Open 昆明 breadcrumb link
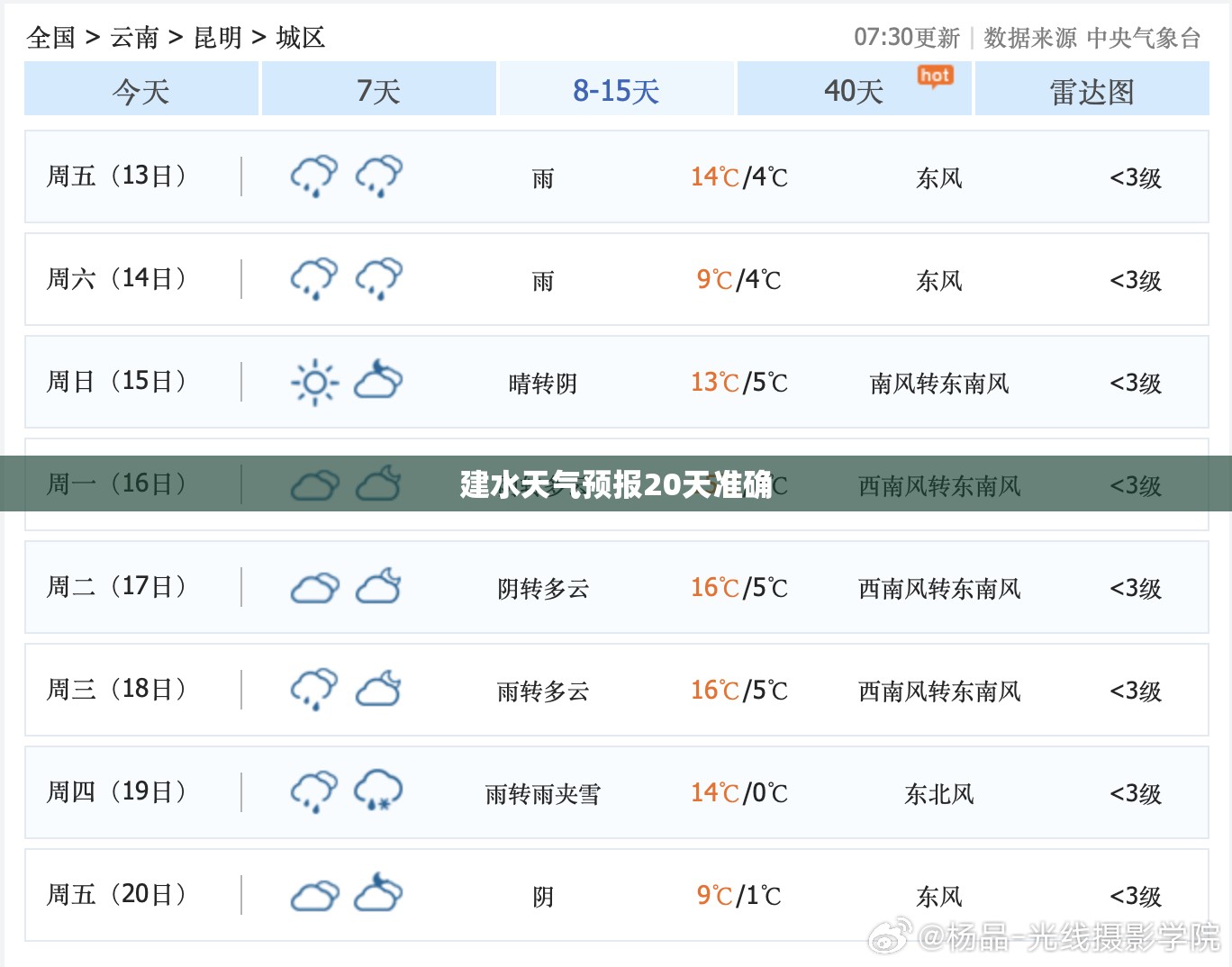This screenshot has width=1232, height=967. 218,37
